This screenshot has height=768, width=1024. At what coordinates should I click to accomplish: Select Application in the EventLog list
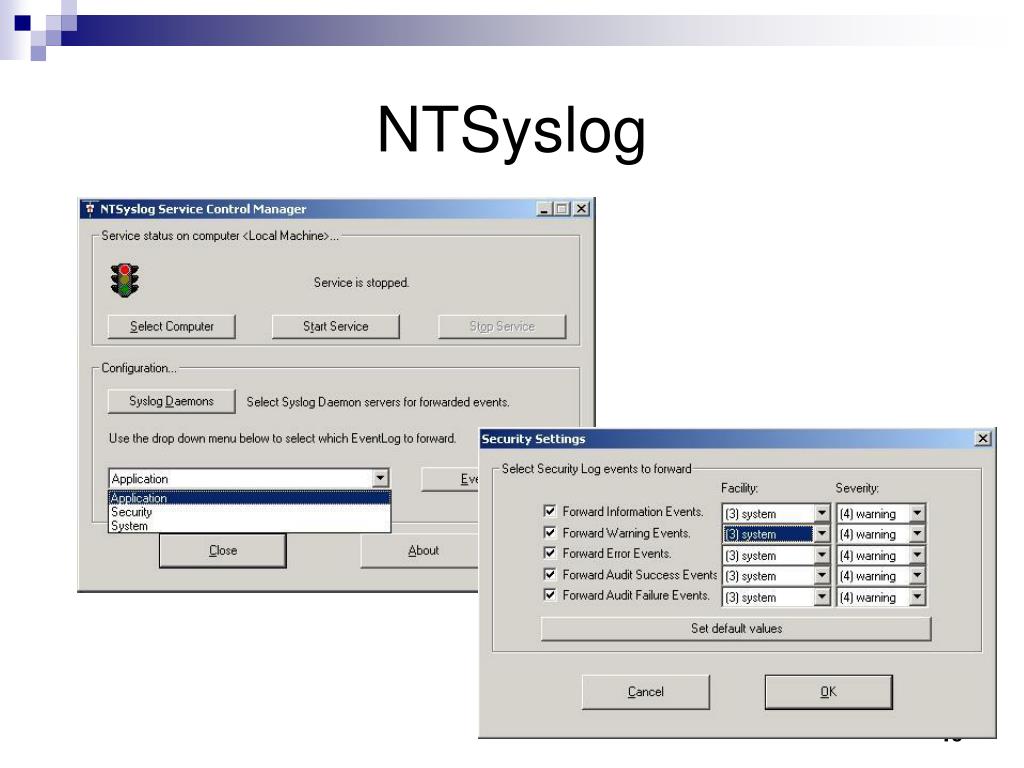pyautogui.click(x=249, y=498)
